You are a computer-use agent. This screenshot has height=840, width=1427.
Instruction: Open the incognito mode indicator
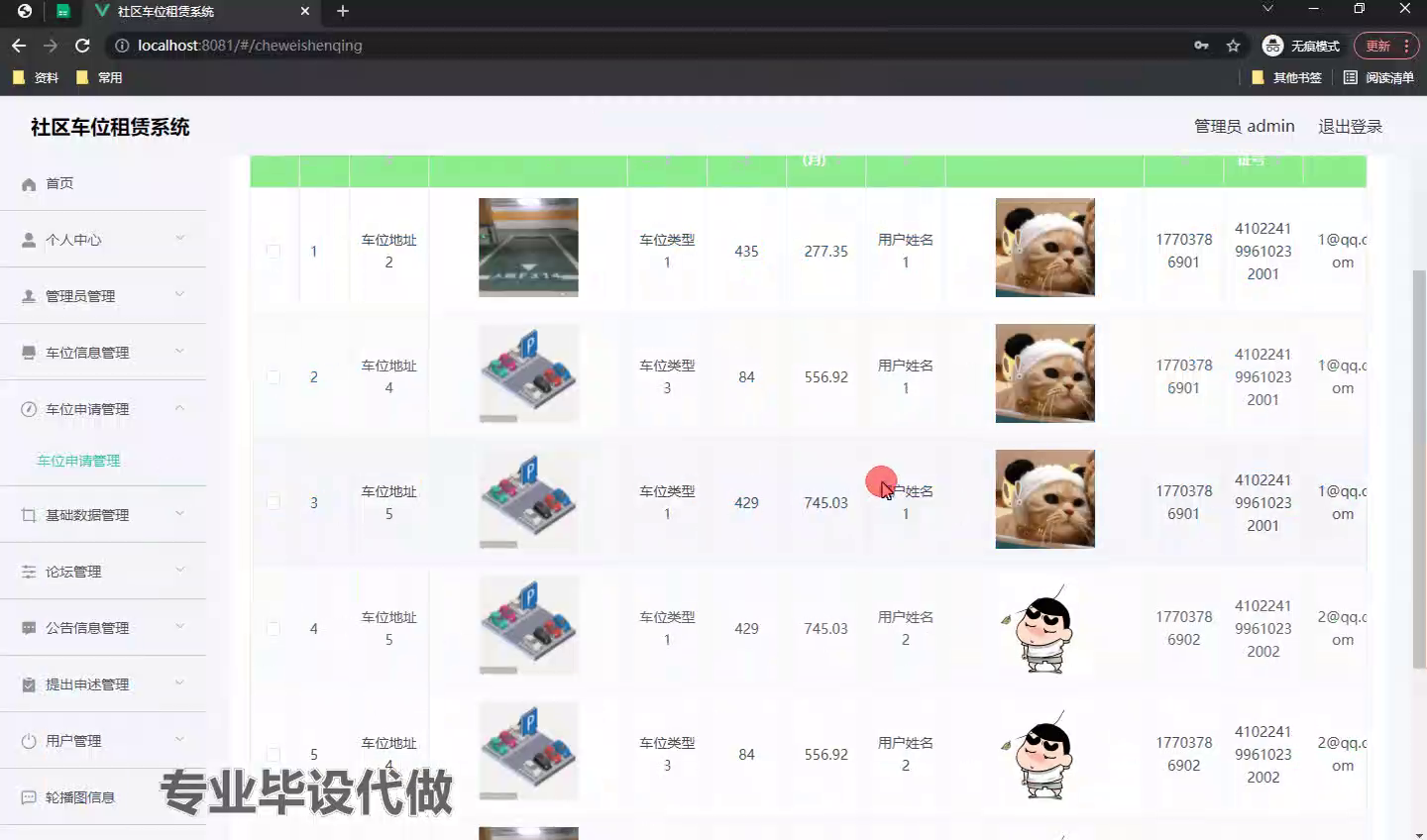1301,46
